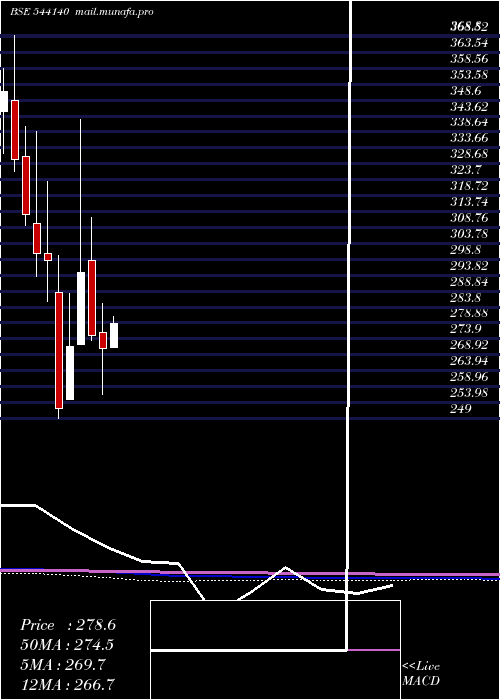Click the 249 price axis label
This screenshot has width=500, height=700.
click(461, 408)
